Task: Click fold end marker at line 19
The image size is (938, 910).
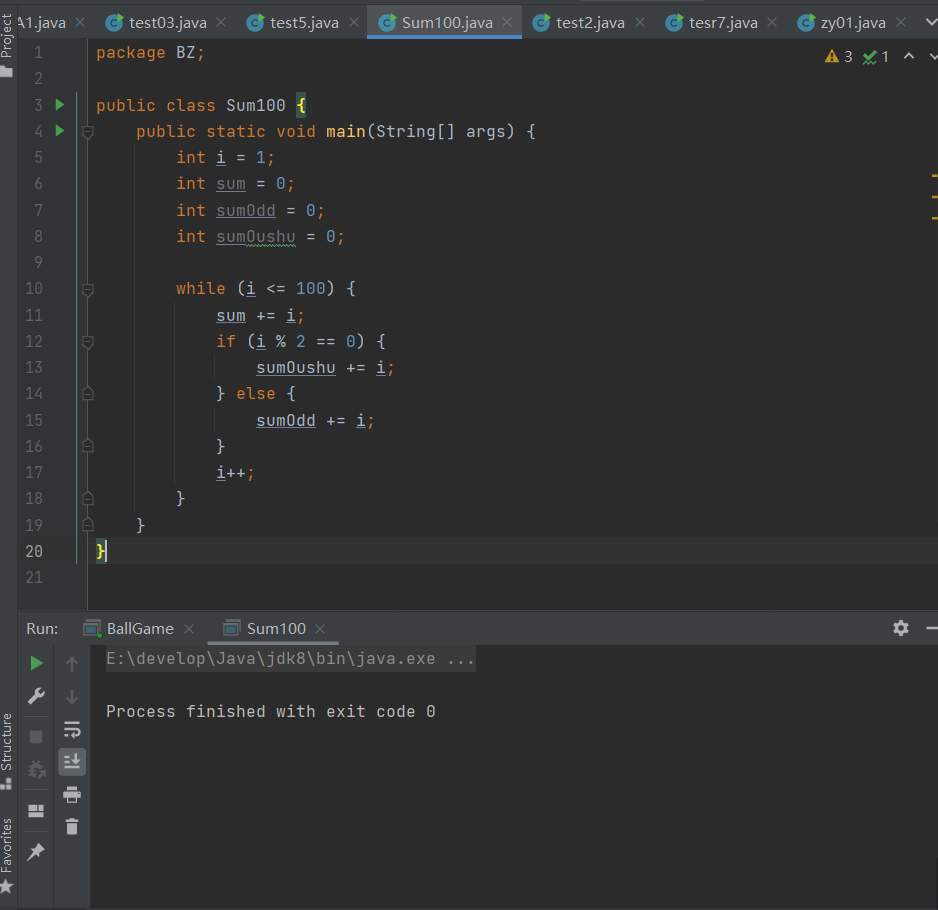Action: tap(87, 525)
